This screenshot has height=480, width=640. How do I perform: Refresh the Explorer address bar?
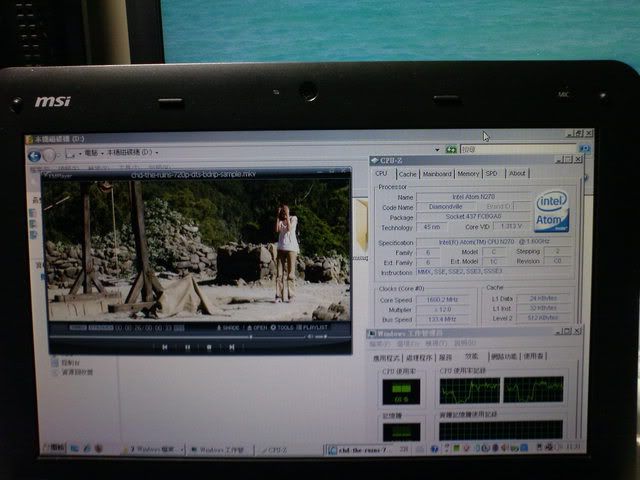click(451, 150)
